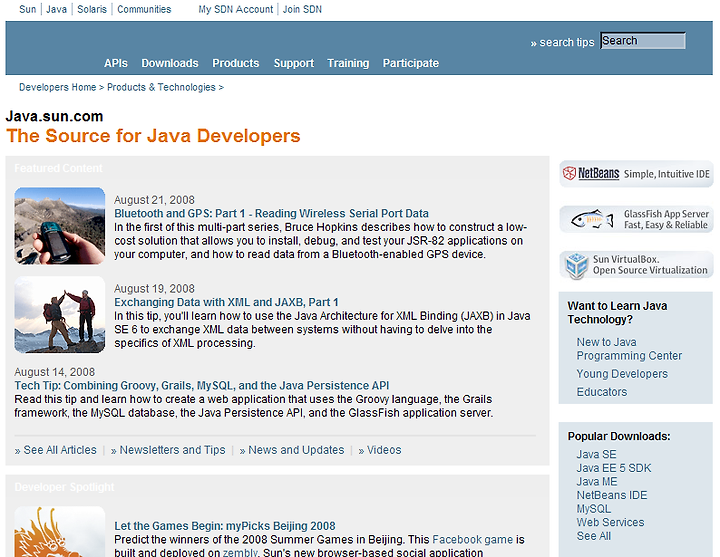Select the Downloads menu item
The image size is (720, 557).
coord(170,63)
